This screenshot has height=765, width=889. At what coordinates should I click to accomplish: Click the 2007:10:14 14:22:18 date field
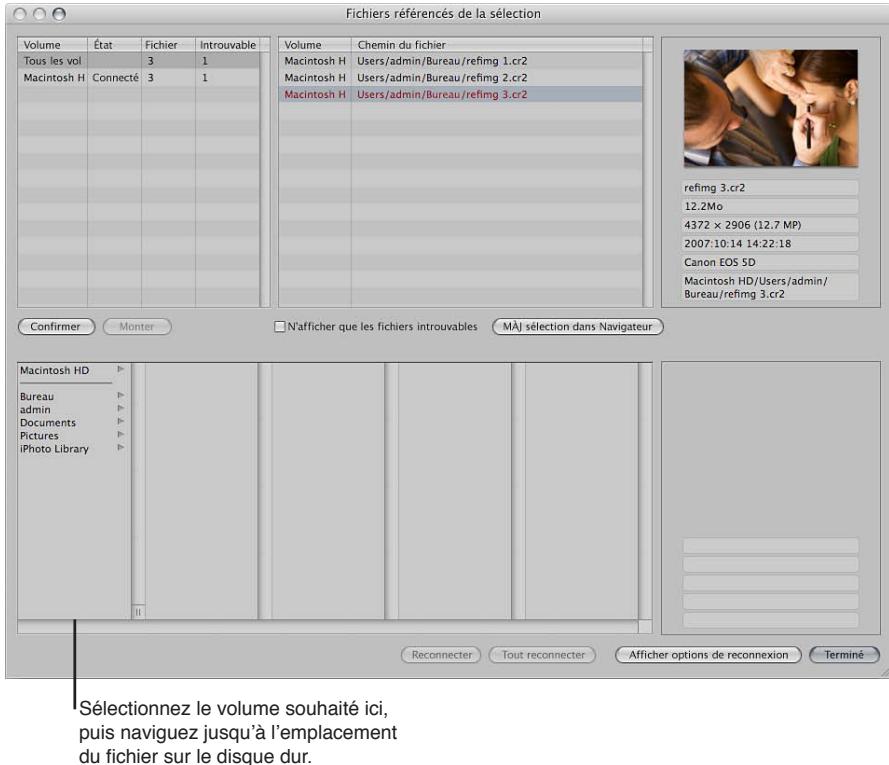point(771,244)
